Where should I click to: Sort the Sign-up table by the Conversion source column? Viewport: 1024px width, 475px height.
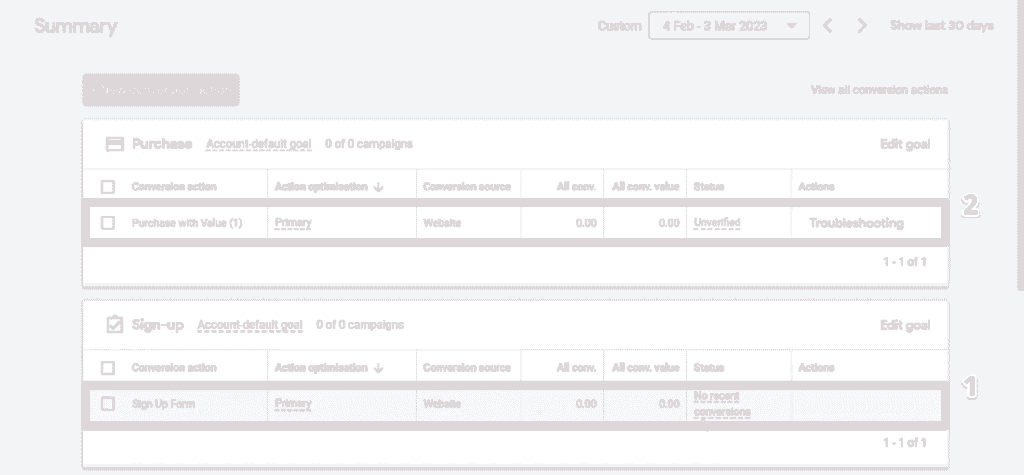coord(466,368)
